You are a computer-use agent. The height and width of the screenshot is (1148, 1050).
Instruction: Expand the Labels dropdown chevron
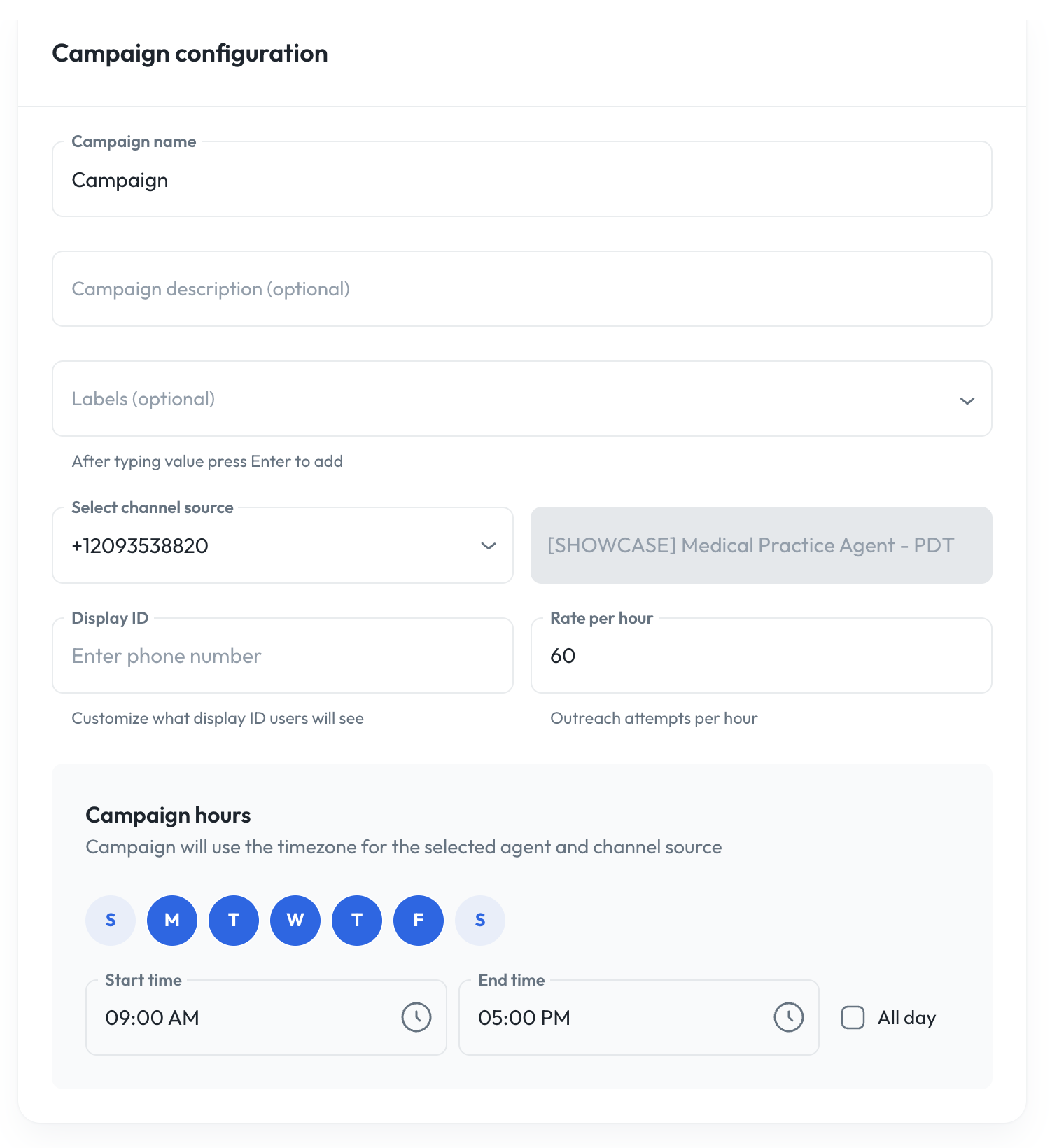click(967, 400)
